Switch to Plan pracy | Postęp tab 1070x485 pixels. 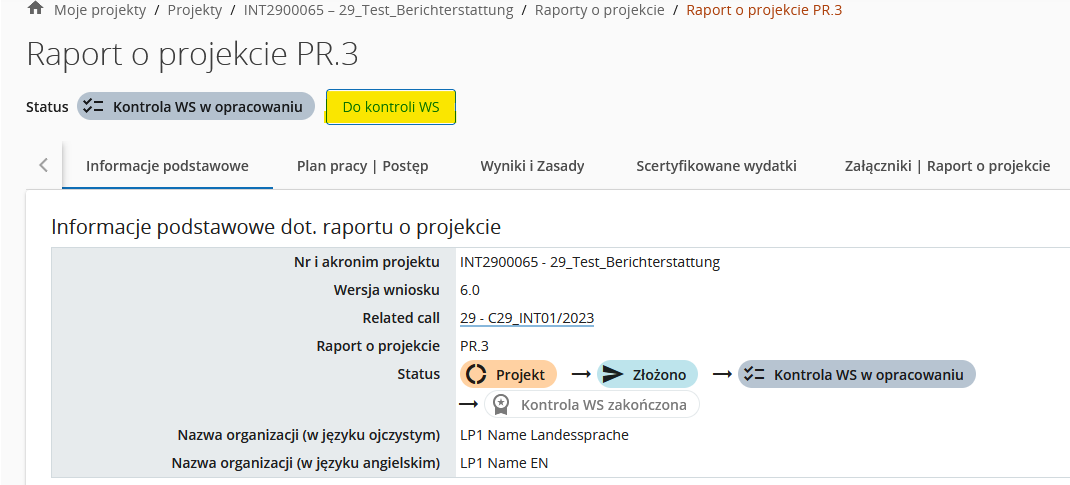(x=362, y=166)
